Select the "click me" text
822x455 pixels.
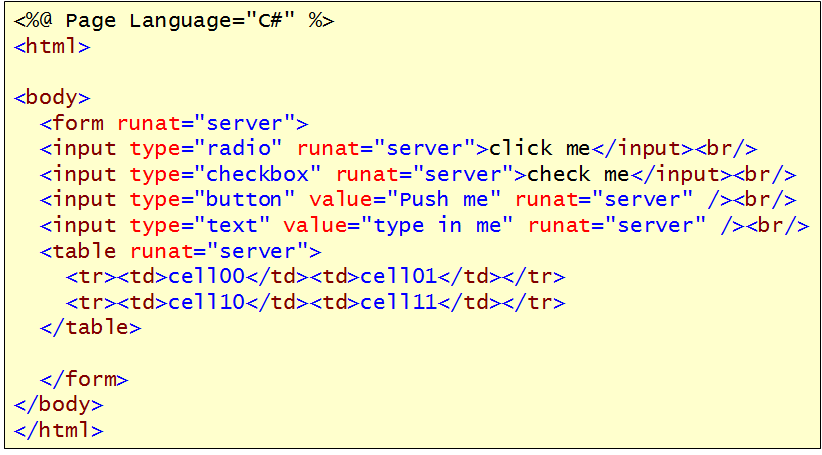pos(539,149)
